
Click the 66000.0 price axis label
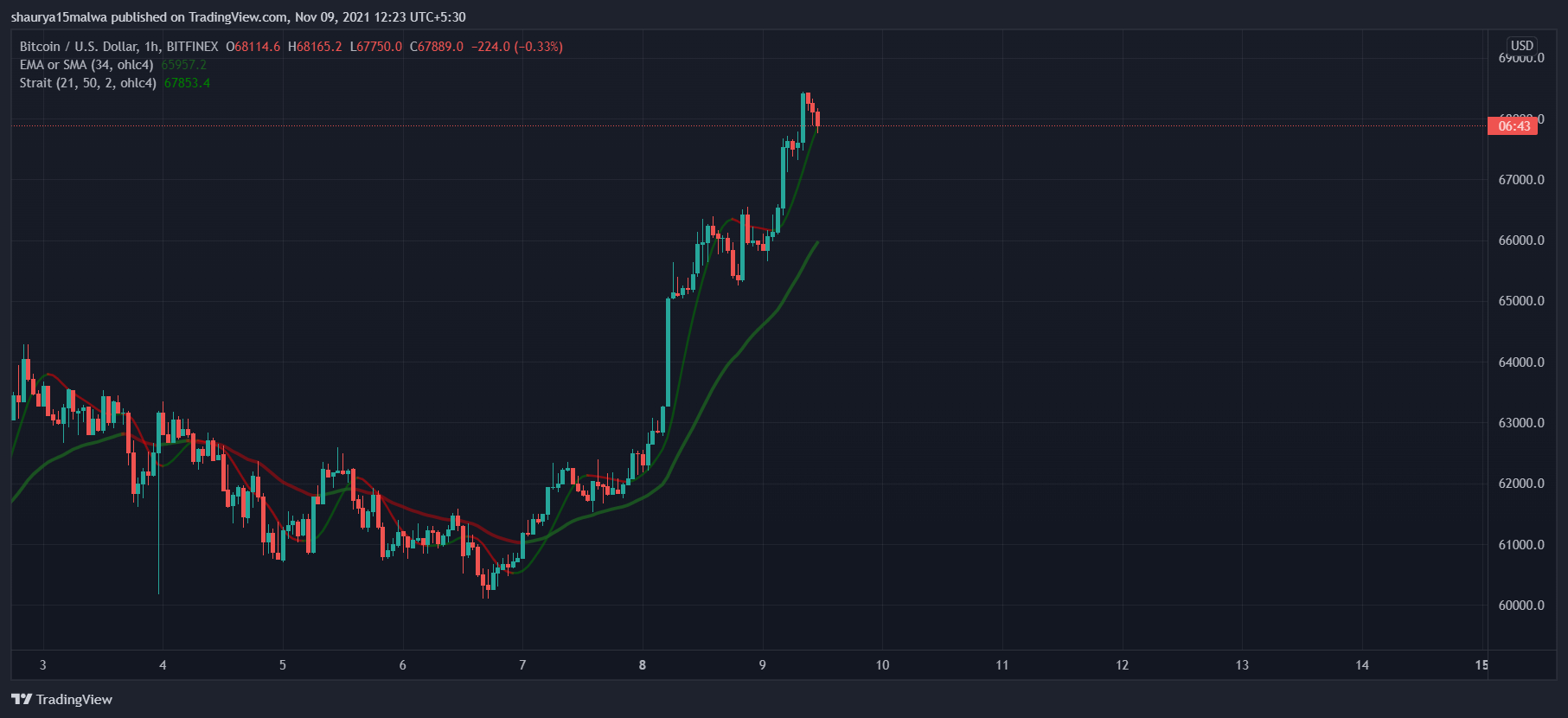tap(1521, 240)
